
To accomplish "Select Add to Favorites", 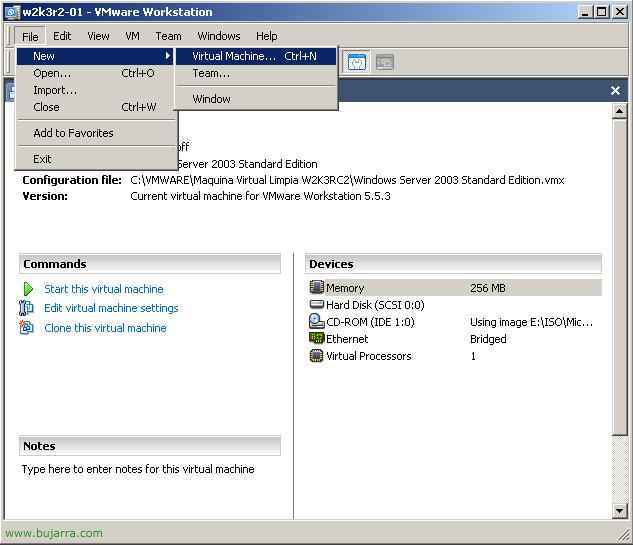I will coord(95,133).
